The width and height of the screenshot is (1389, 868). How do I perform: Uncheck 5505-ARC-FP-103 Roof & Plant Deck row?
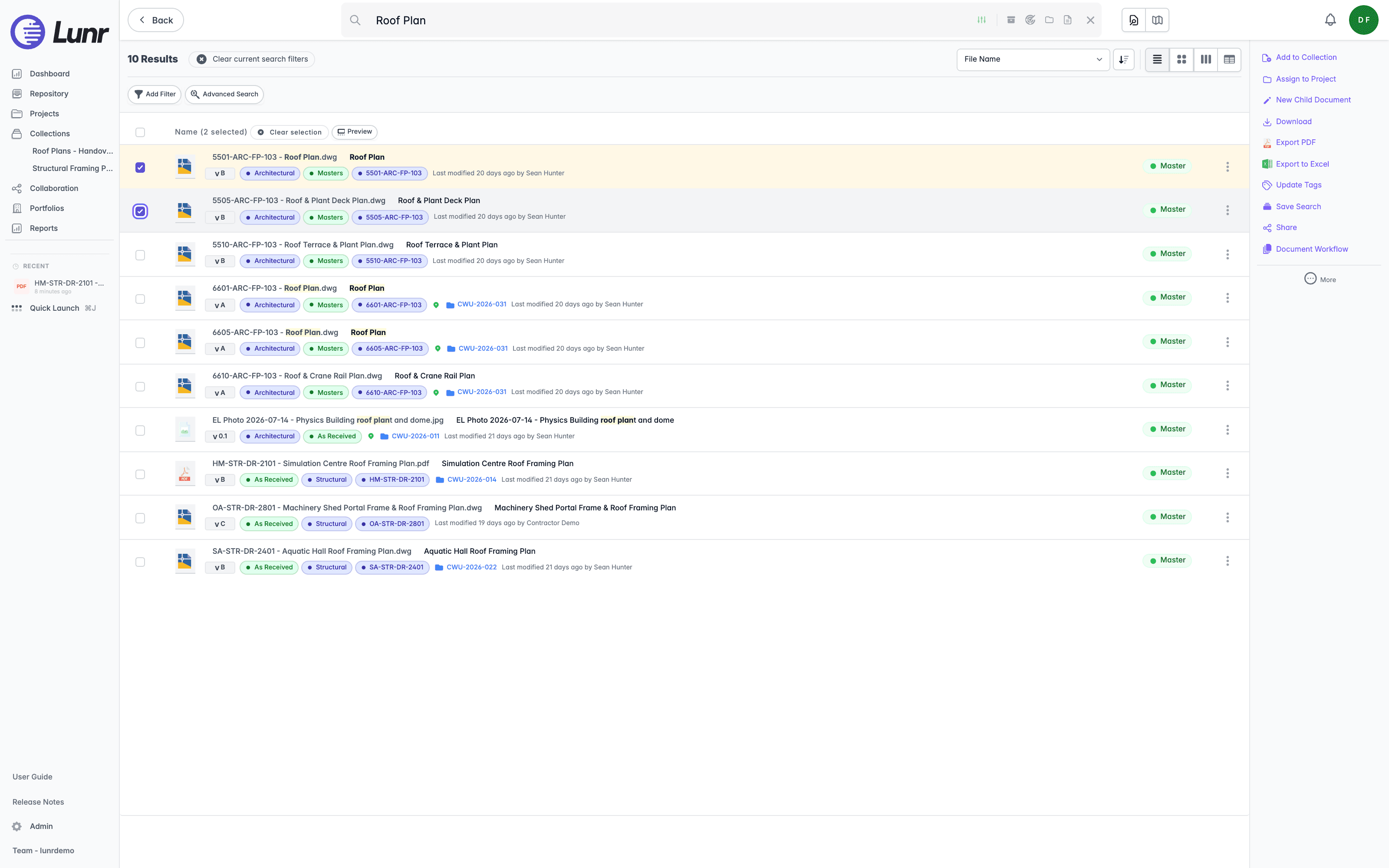tap(140, 211)
